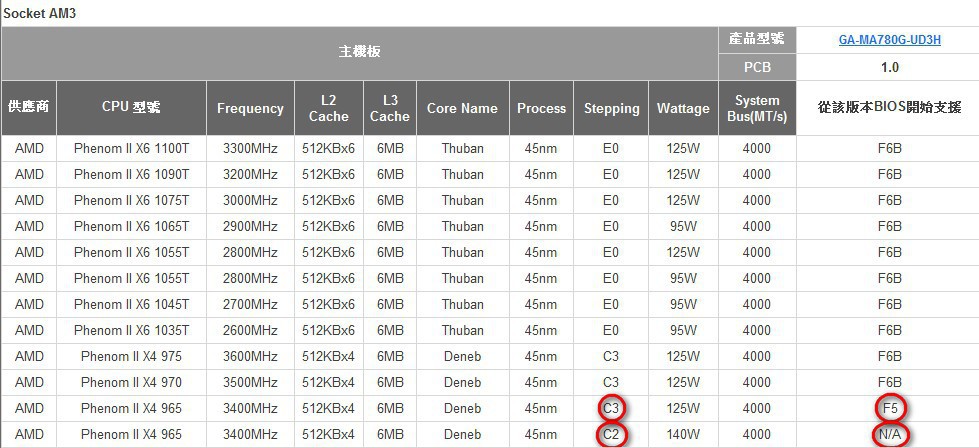Viewport: 979px width, 448px height.
Task: Click C3 in the X4 970 row
Action: 611,382
